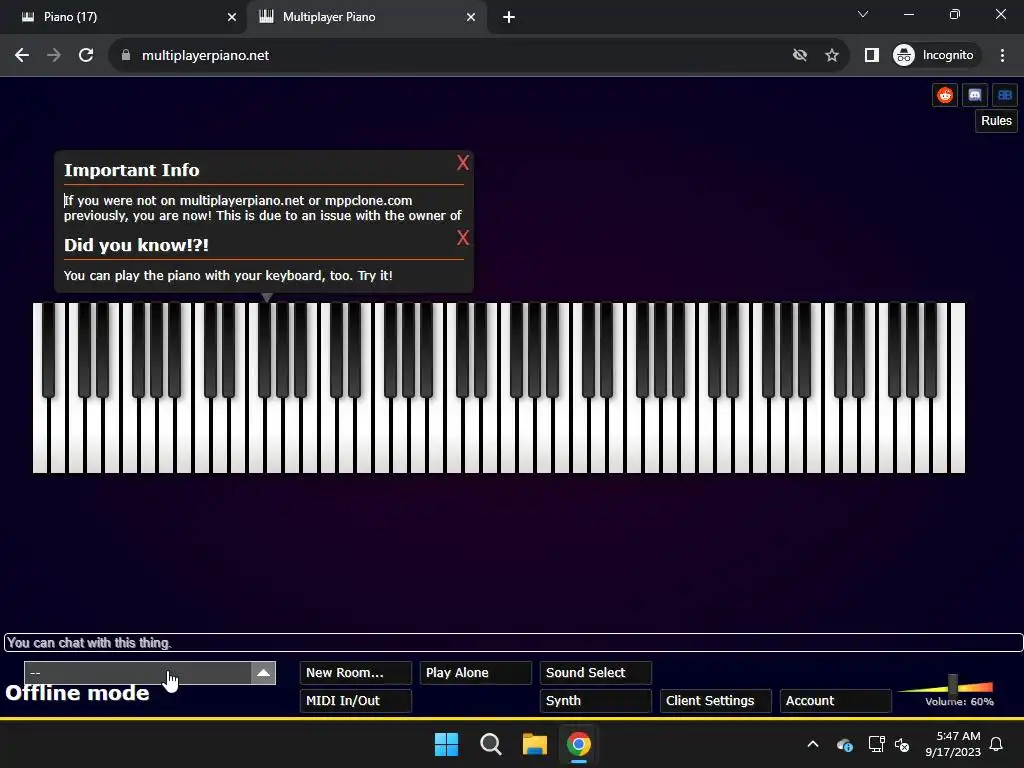Open Sound Select
Viewport: 1024px width, 768px height.
click(596, 673)
